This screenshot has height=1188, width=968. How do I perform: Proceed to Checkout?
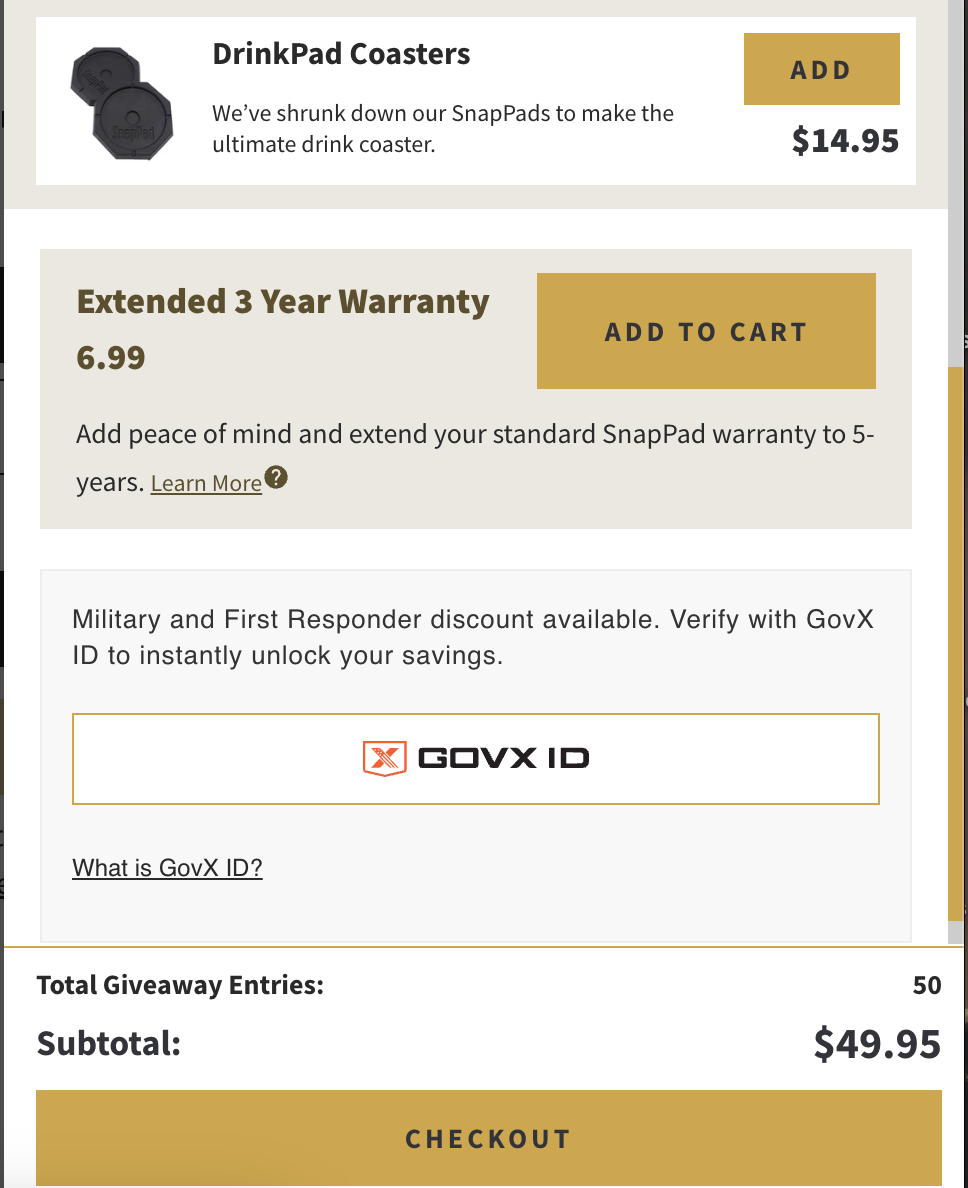tap(489, 1138)
